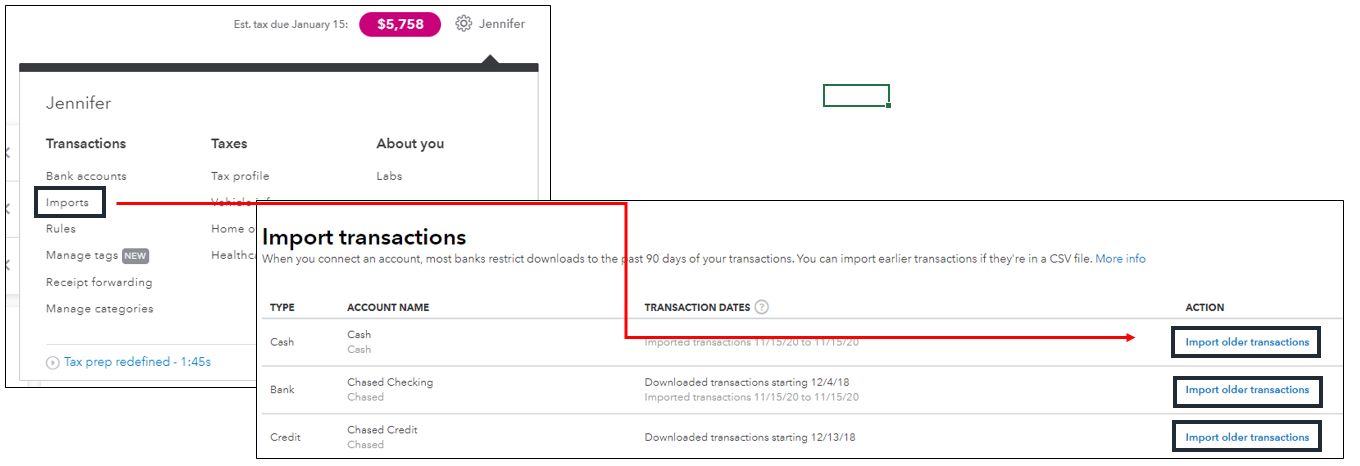This screenshot has width=1360, height=466.
Task: Open Tax profile under Taxes
Action: click(x=240, y=176)
